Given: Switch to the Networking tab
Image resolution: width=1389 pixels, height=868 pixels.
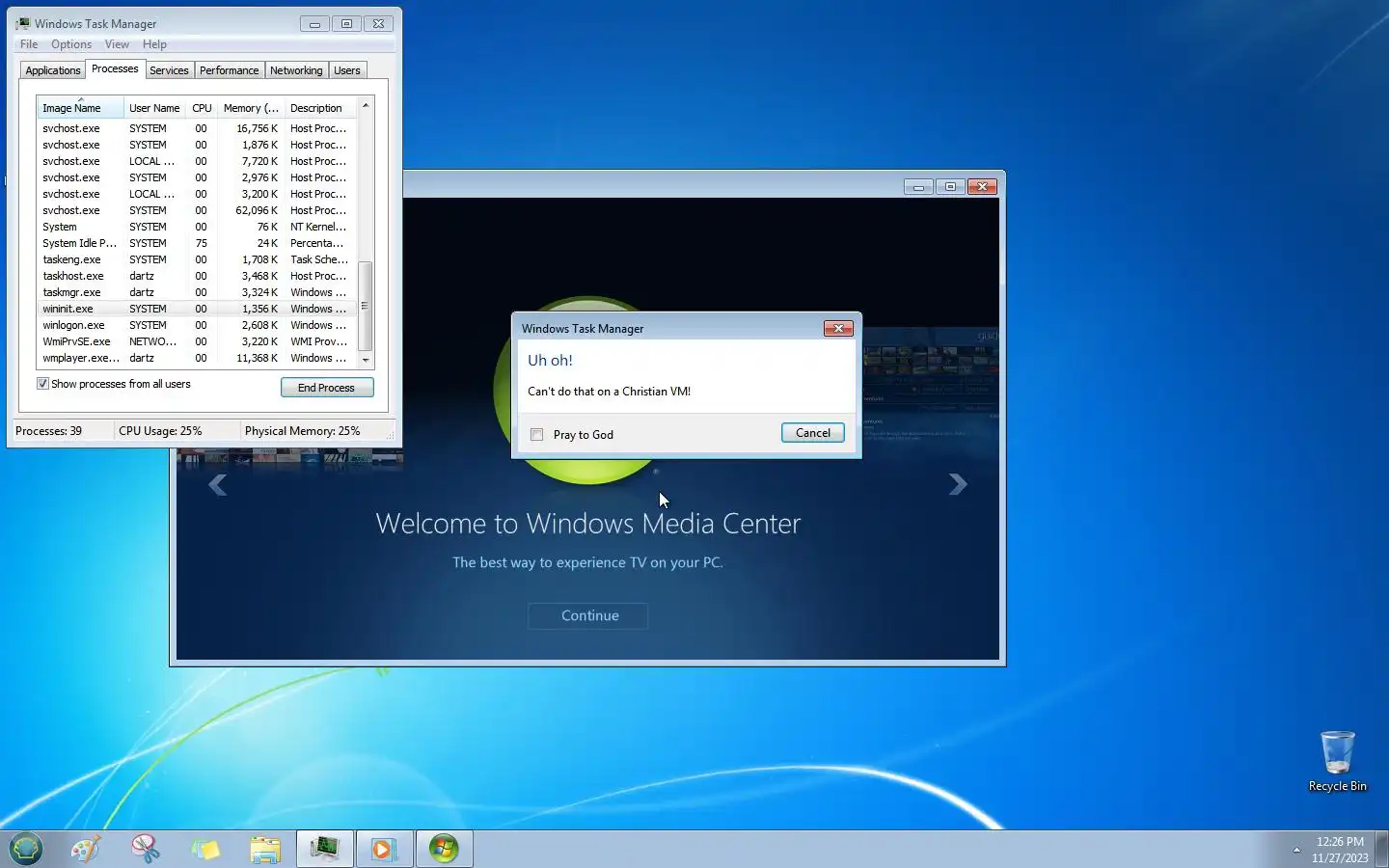Looking at the screenshot, I should click(296, 70).
